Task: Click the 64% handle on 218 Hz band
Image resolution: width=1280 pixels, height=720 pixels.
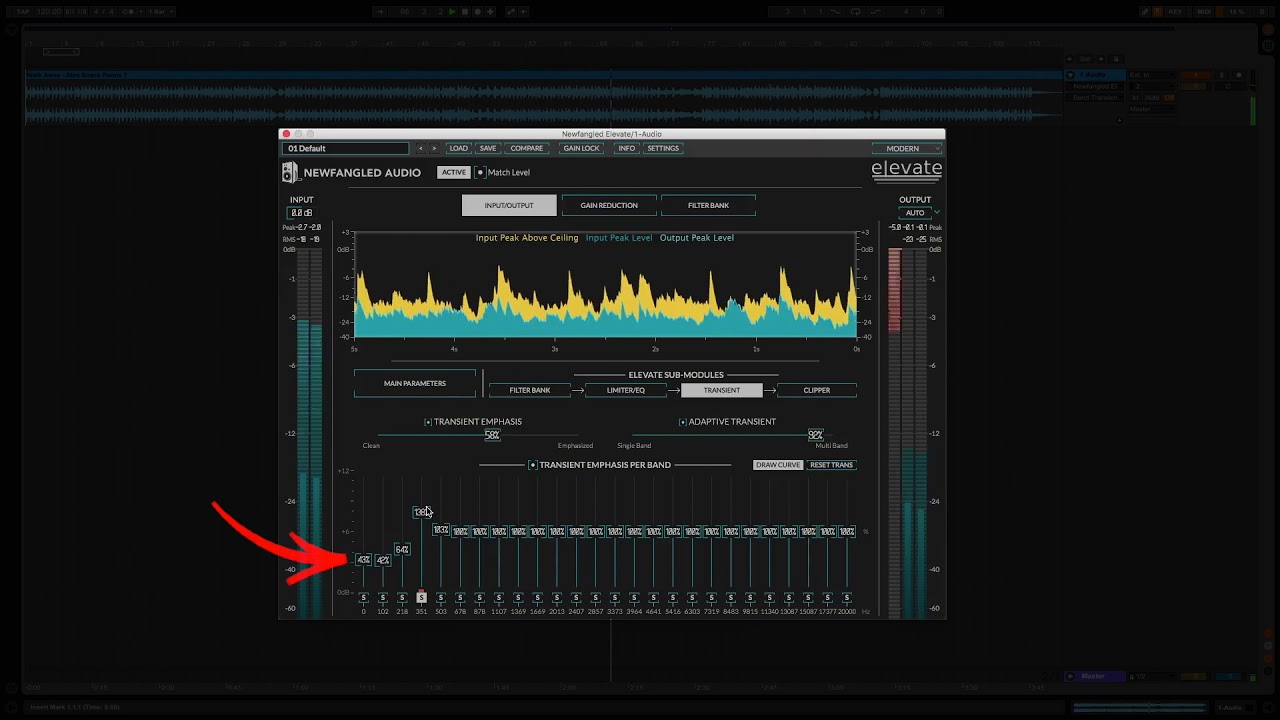Action: pos(402,549)
